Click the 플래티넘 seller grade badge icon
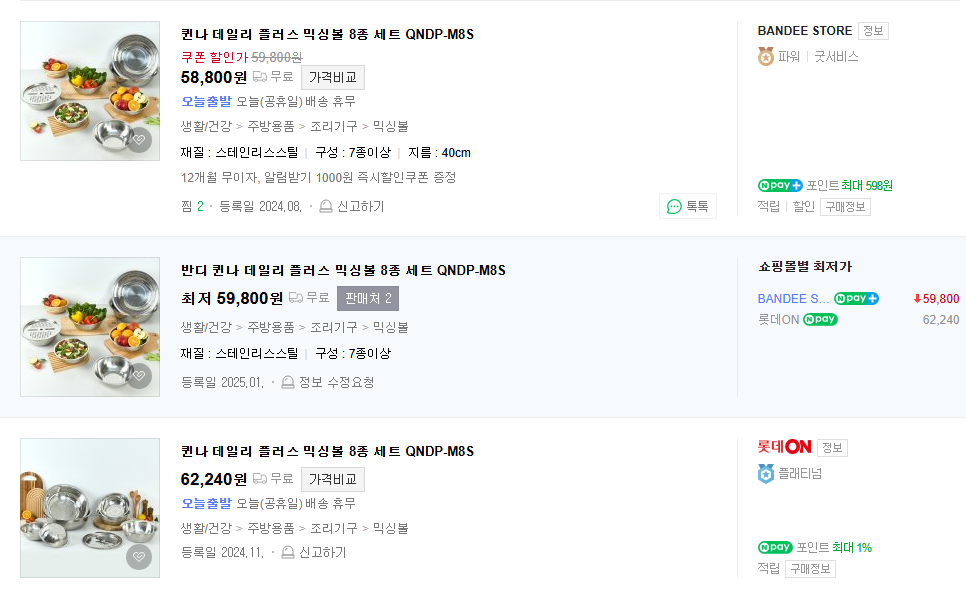The image size is (966, 589). coord(766,473)
